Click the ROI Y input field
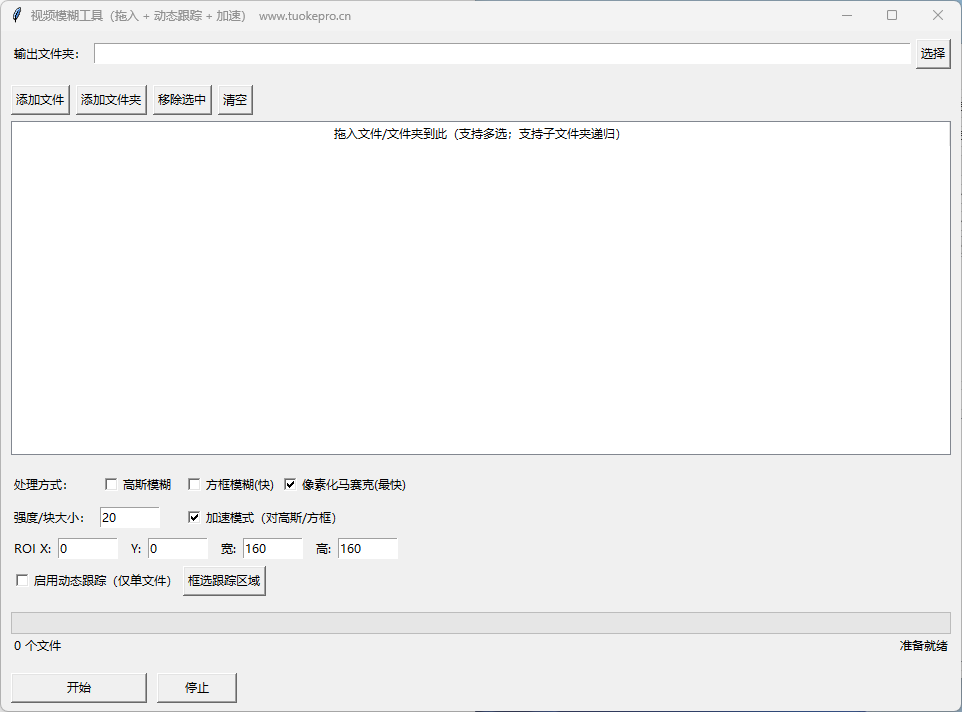 177,549
